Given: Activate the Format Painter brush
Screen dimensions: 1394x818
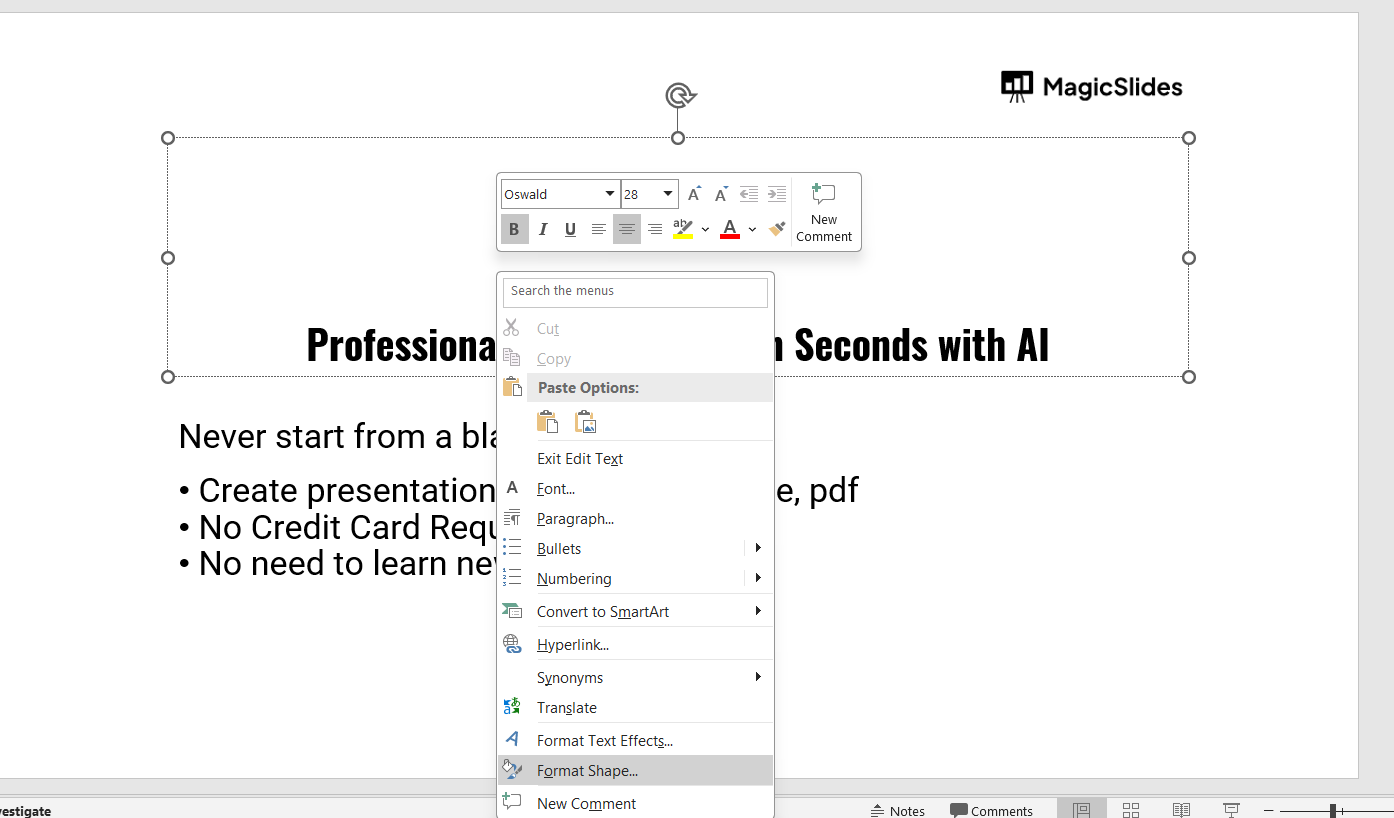Looking at the screenshot, I should 777,230.
